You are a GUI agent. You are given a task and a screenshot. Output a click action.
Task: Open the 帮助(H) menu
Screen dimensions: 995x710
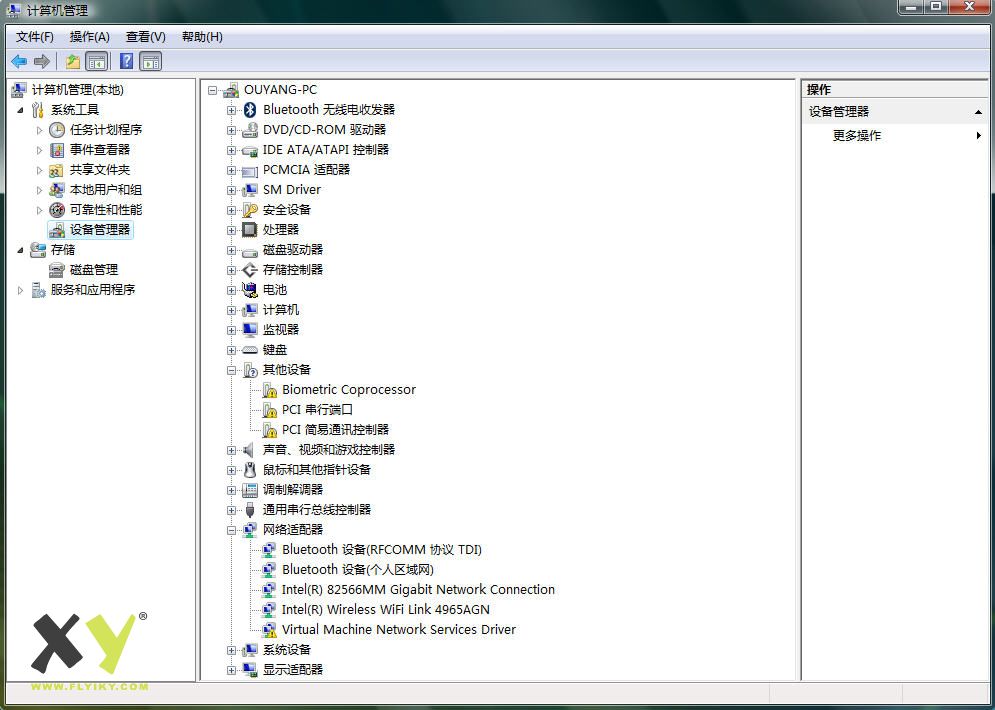pyautogui.click(x=202, y=37)
